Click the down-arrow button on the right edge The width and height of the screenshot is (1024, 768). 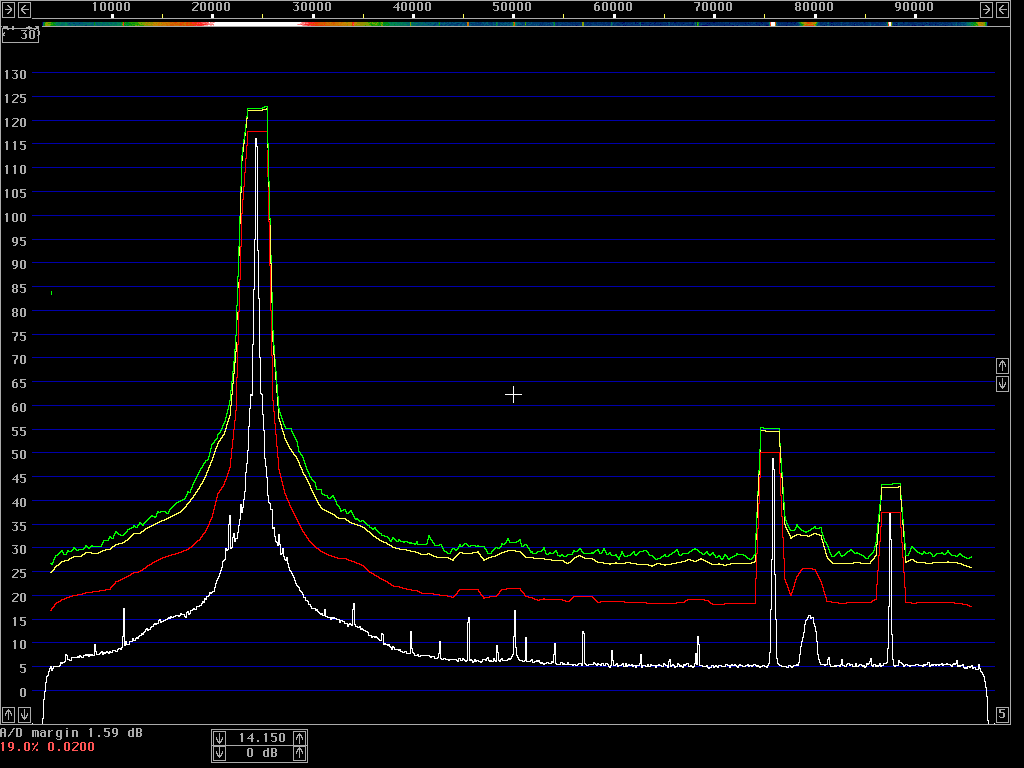click(1002, 383)
